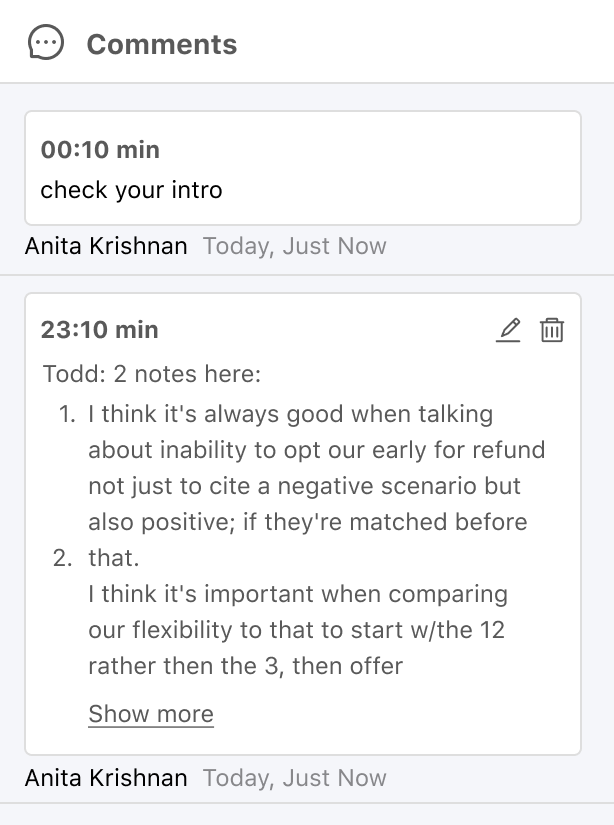The width and height of the screenshot is (614, 825).
Task: Click the Comments speech bubble icon
Action: (x=46, y=43)
